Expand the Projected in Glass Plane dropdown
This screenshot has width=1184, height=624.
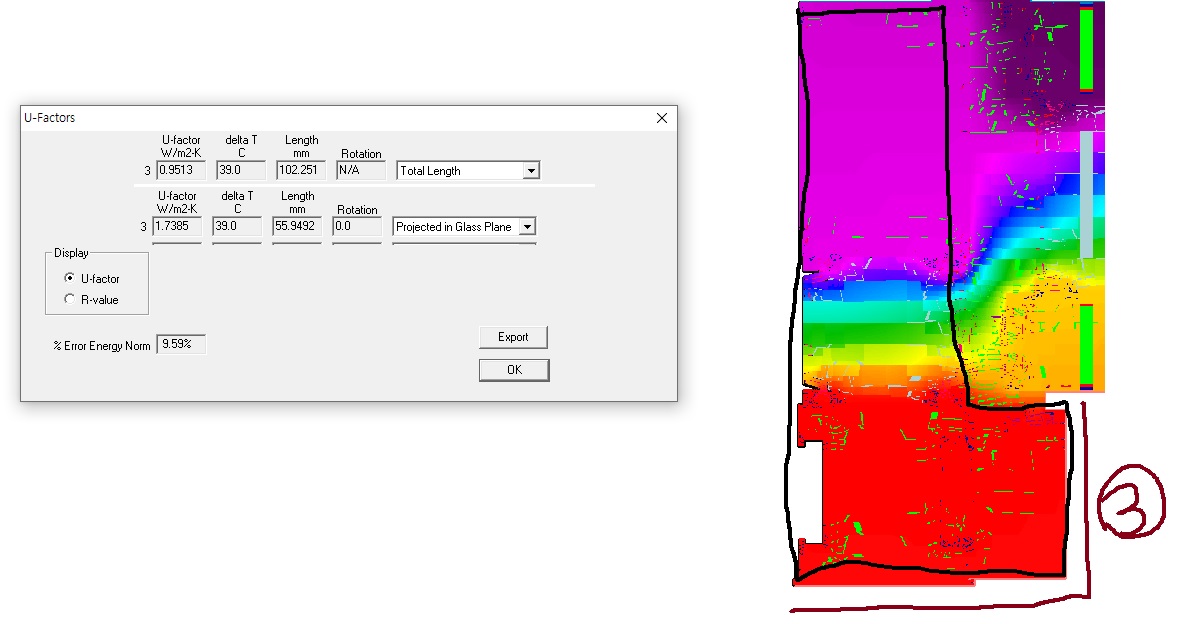[x=527, y=227]
